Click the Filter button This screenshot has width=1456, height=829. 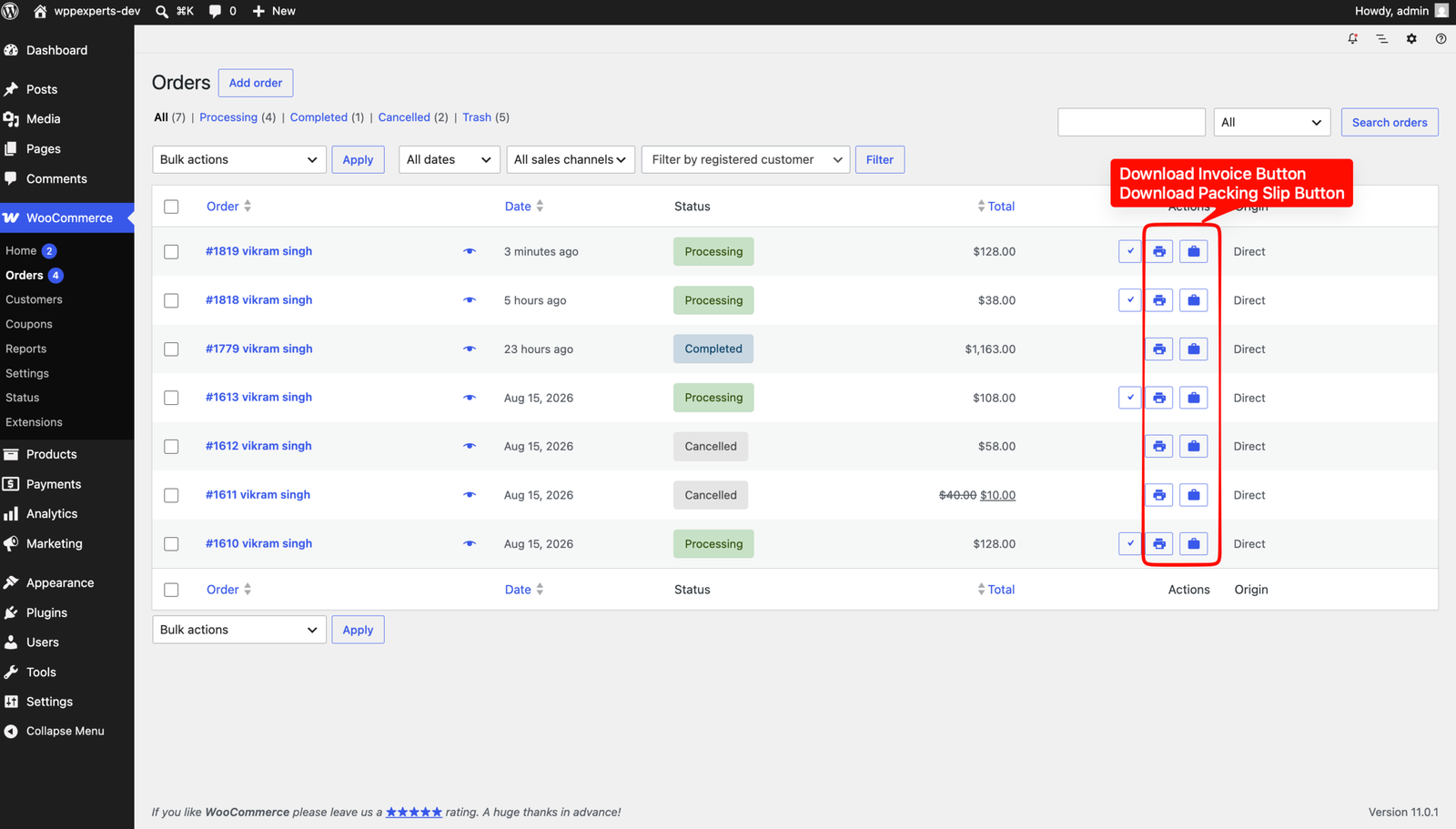pos(880,159)
